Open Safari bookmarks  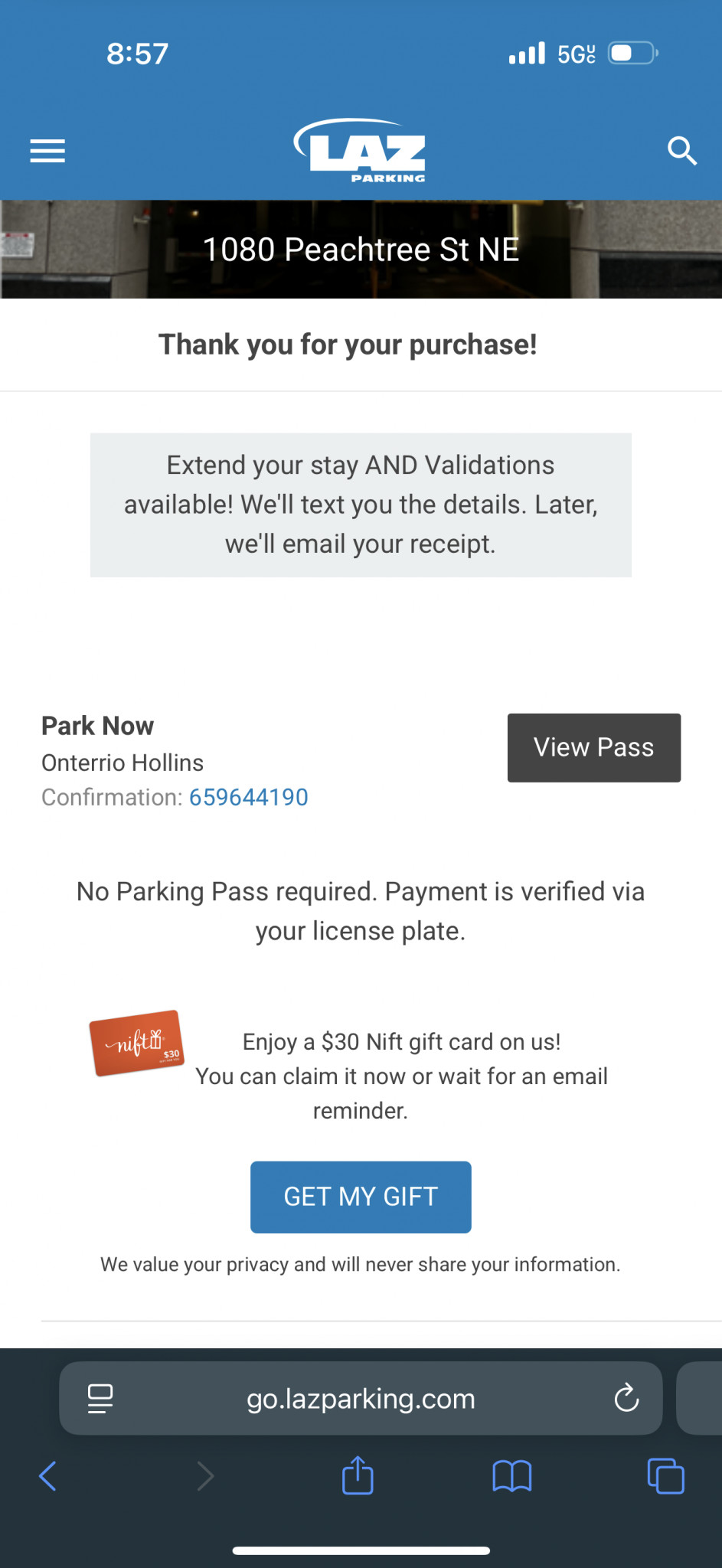511,1475
